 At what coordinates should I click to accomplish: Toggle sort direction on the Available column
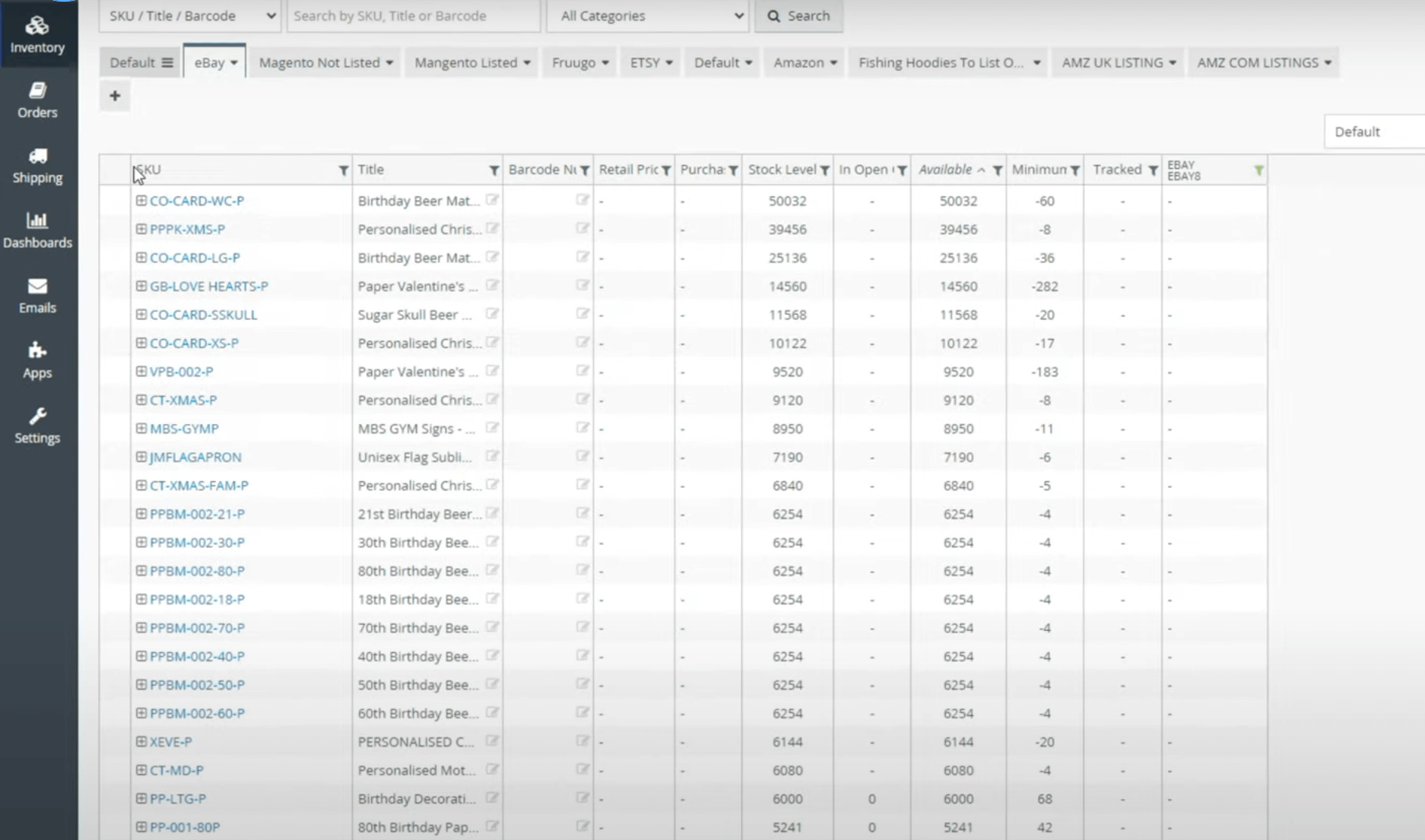tap(982, 170)
